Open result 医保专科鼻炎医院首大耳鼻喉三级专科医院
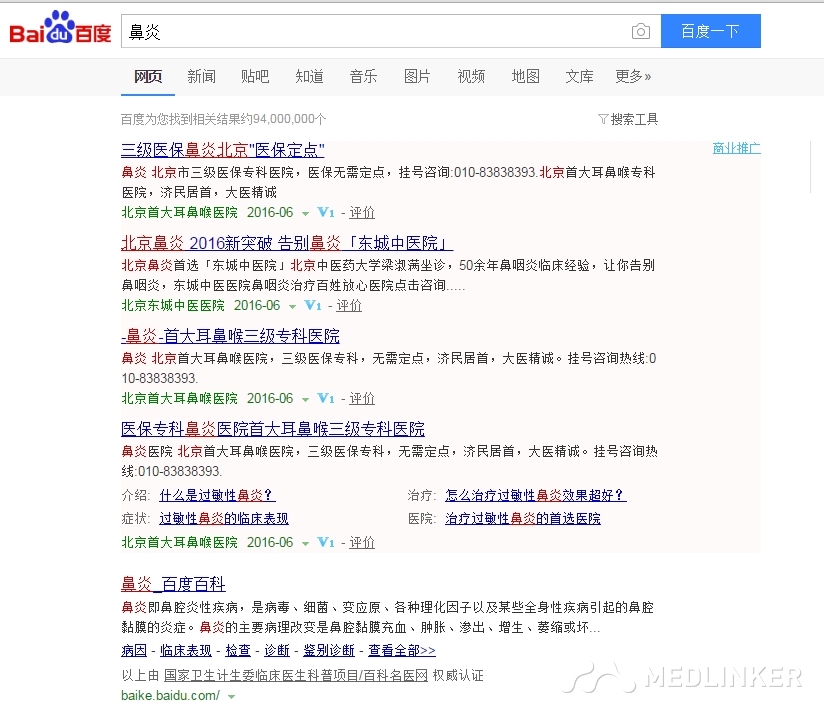Viewport: 824px width, 708px height. [273, 429]
